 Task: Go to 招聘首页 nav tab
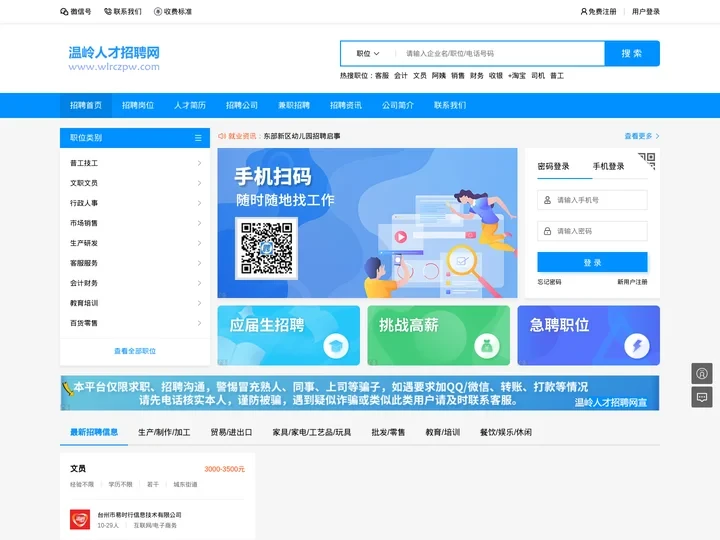point(86,106)
